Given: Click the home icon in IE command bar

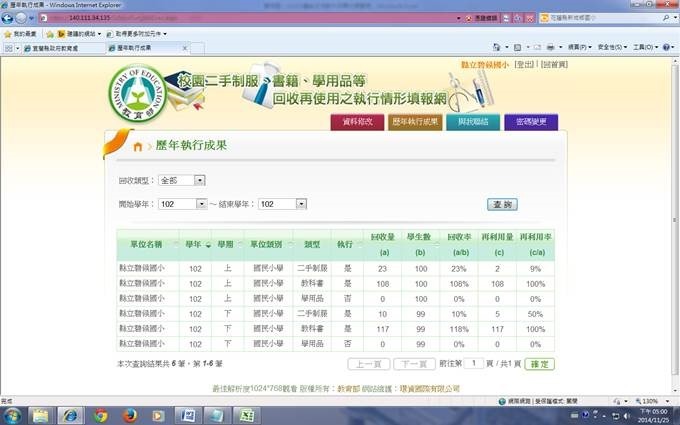Looking at the screenshot, I should pyautogui.click(x=497, y=47).
